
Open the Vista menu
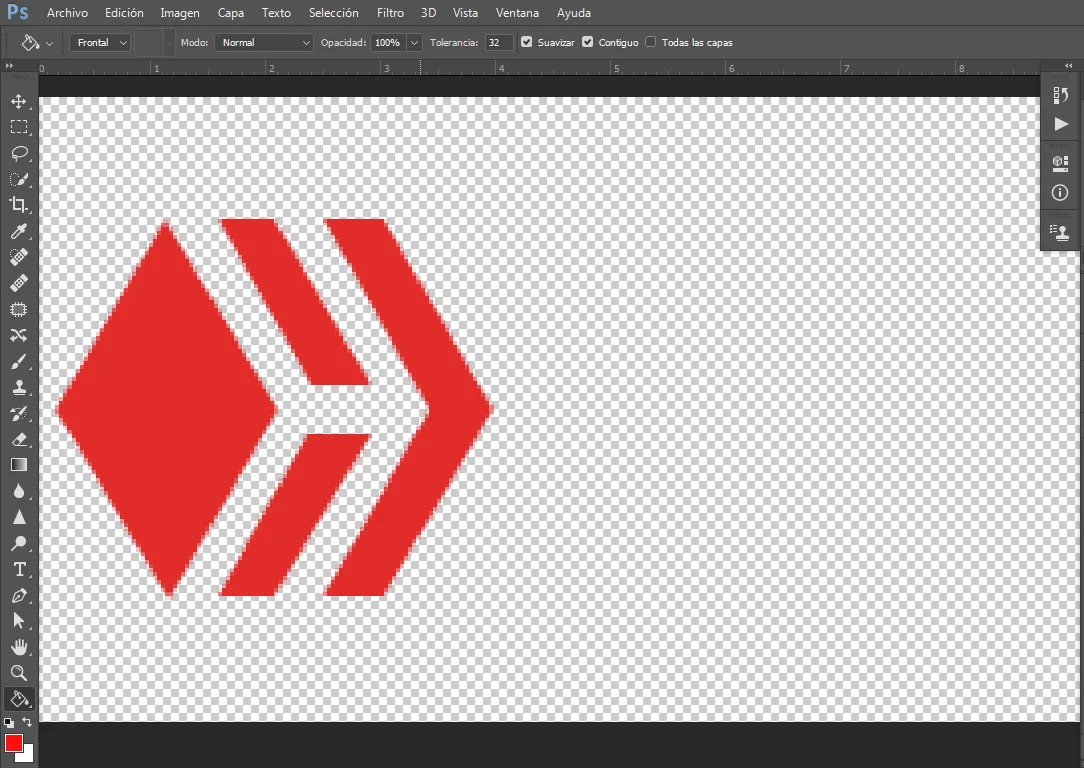[x=465, y=12]
